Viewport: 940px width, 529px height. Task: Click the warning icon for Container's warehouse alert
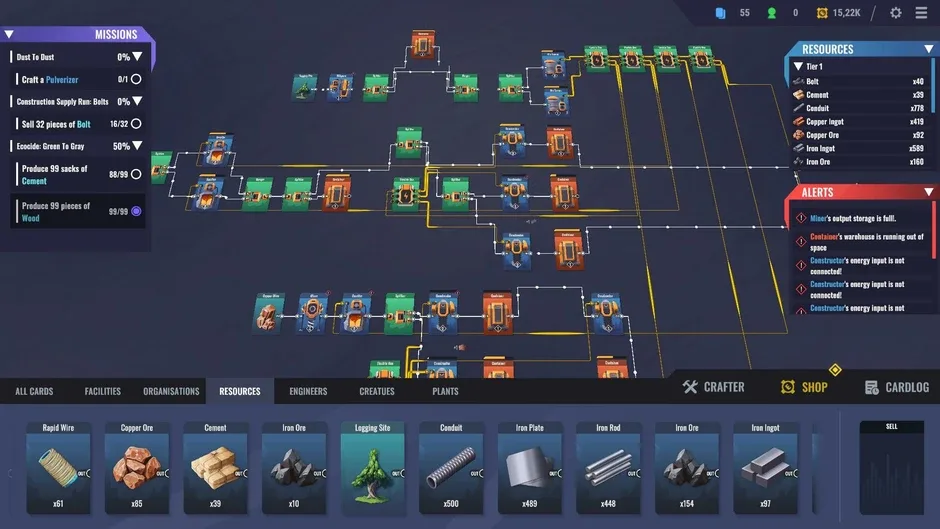801,242
